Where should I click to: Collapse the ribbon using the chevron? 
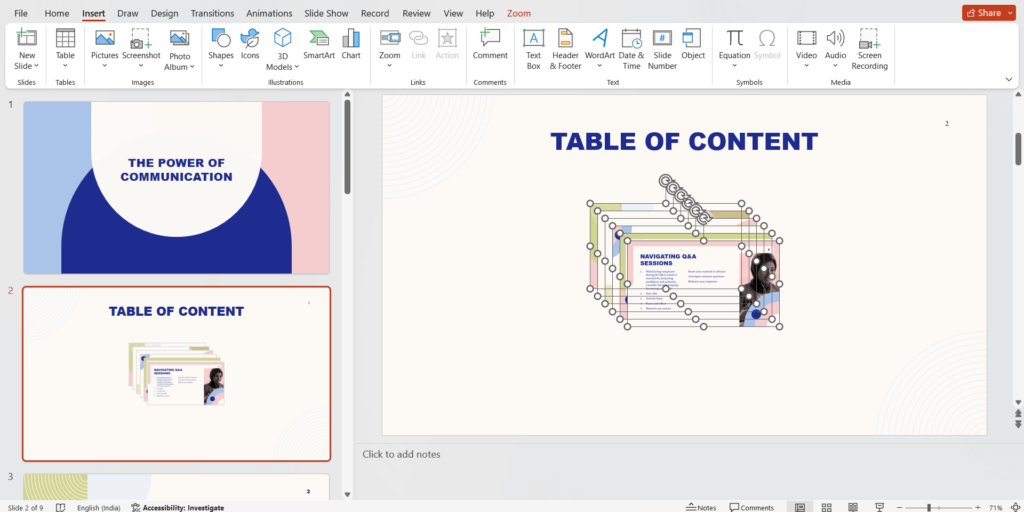[x=1009, y=79]
